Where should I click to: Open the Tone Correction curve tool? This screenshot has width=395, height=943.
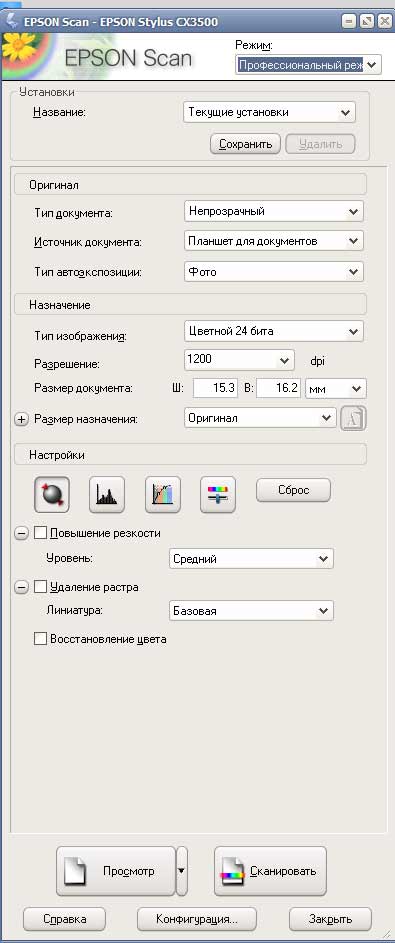click(x=163, y=494)
